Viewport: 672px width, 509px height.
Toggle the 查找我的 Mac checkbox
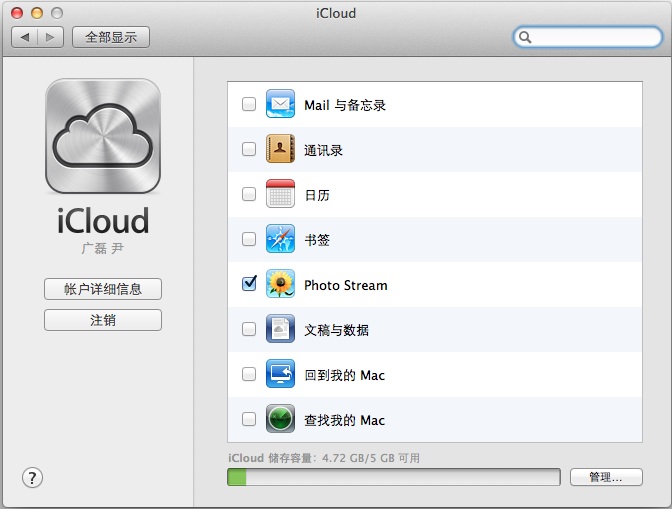click(249, 419)
